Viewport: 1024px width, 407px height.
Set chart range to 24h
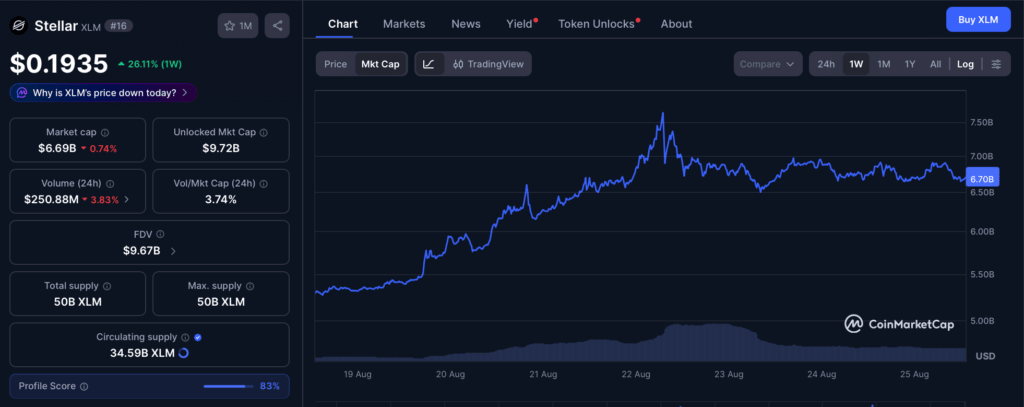click(x=826, y=64)
